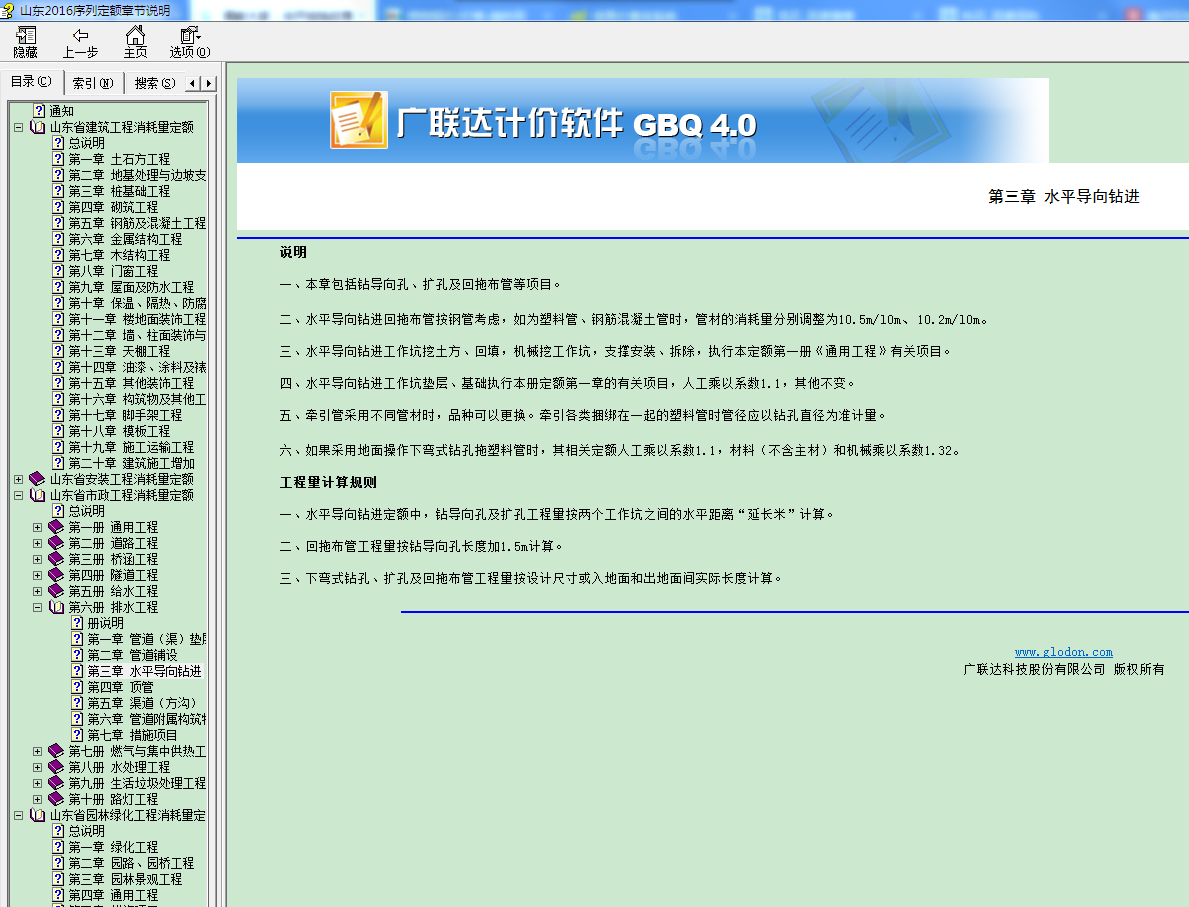This screenshot has height=907, width=1189.
Task: Open 第十五章 其他装饰工程 topic
Action: point(131,384)
